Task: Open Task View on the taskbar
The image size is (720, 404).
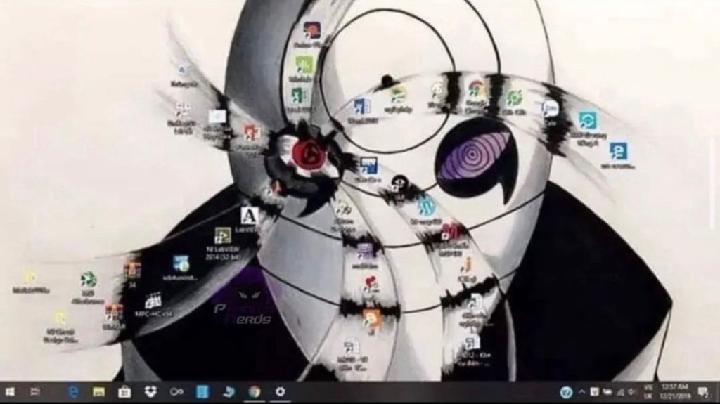Action: [x=35, y=392]
